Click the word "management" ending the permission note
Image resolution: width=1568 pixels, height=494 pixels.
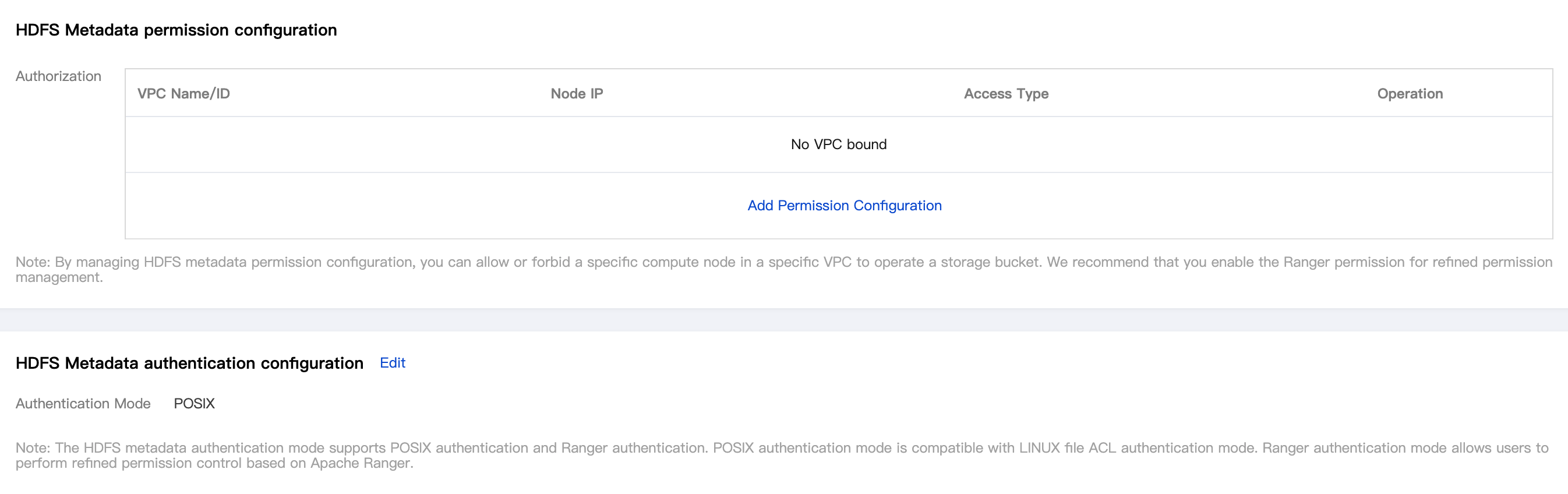pyautogui.click(x=58, y=278)
